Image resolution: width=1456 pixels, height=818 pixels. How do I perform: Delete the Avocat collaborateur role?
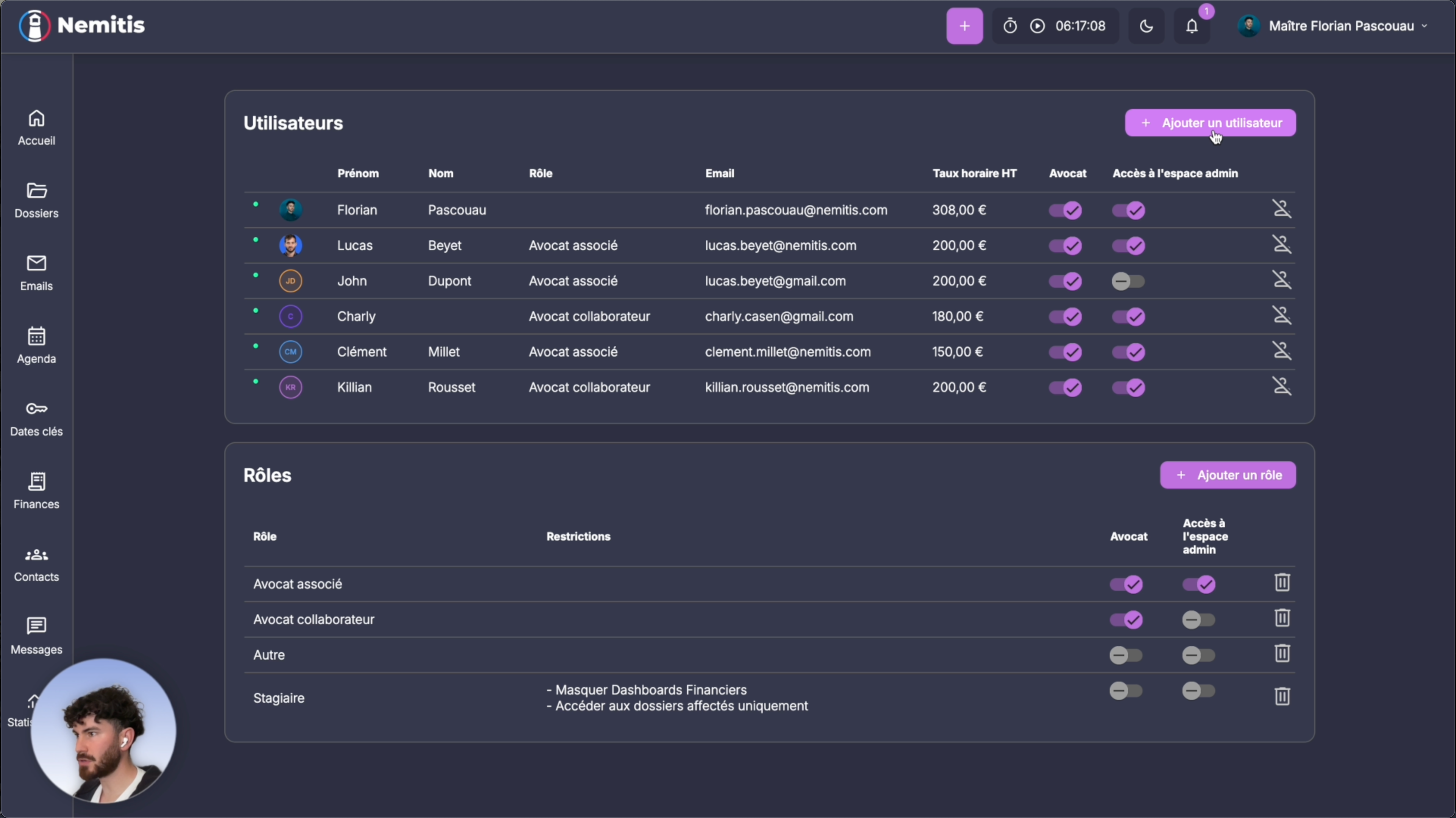pos(1282,618)
